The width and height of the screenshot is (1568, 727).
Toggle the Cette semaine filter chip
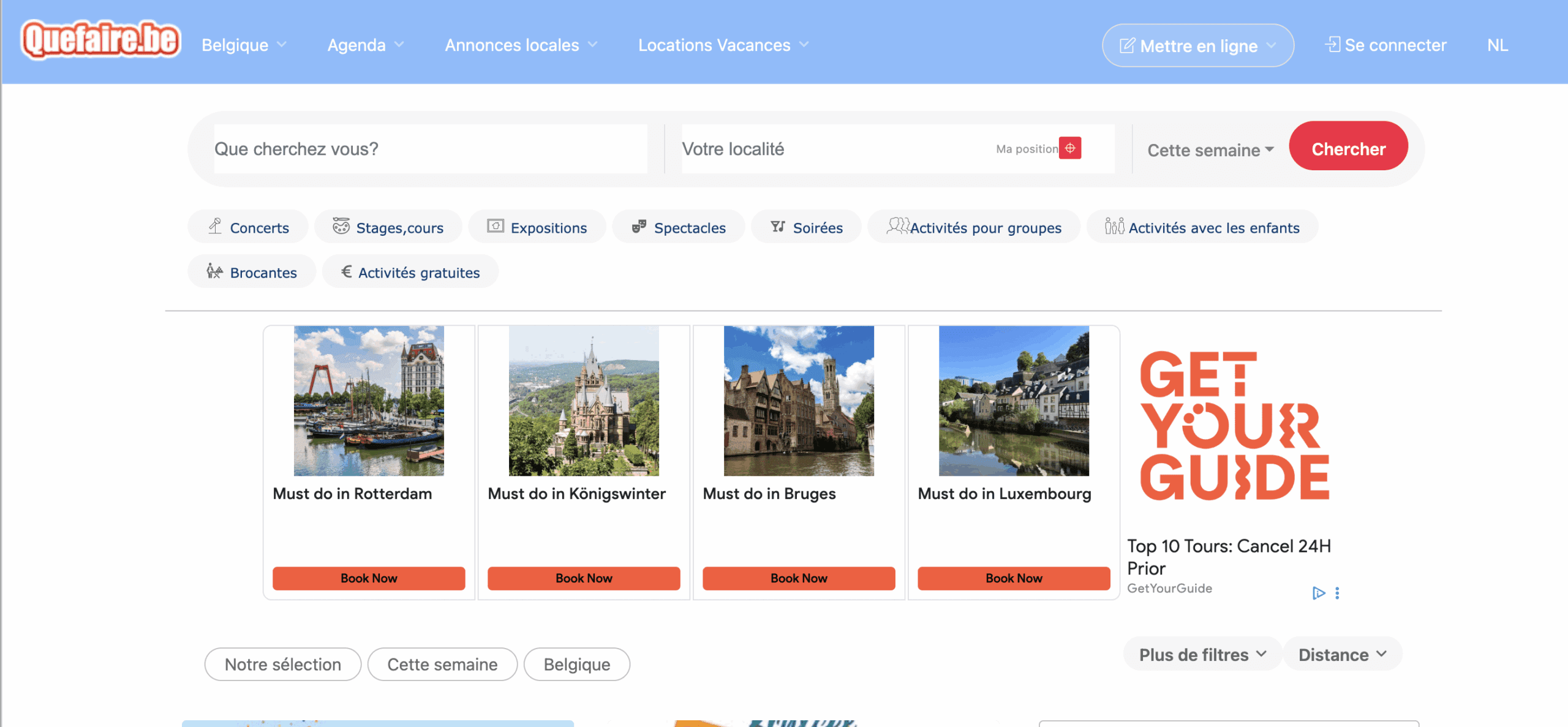point(442,664)
